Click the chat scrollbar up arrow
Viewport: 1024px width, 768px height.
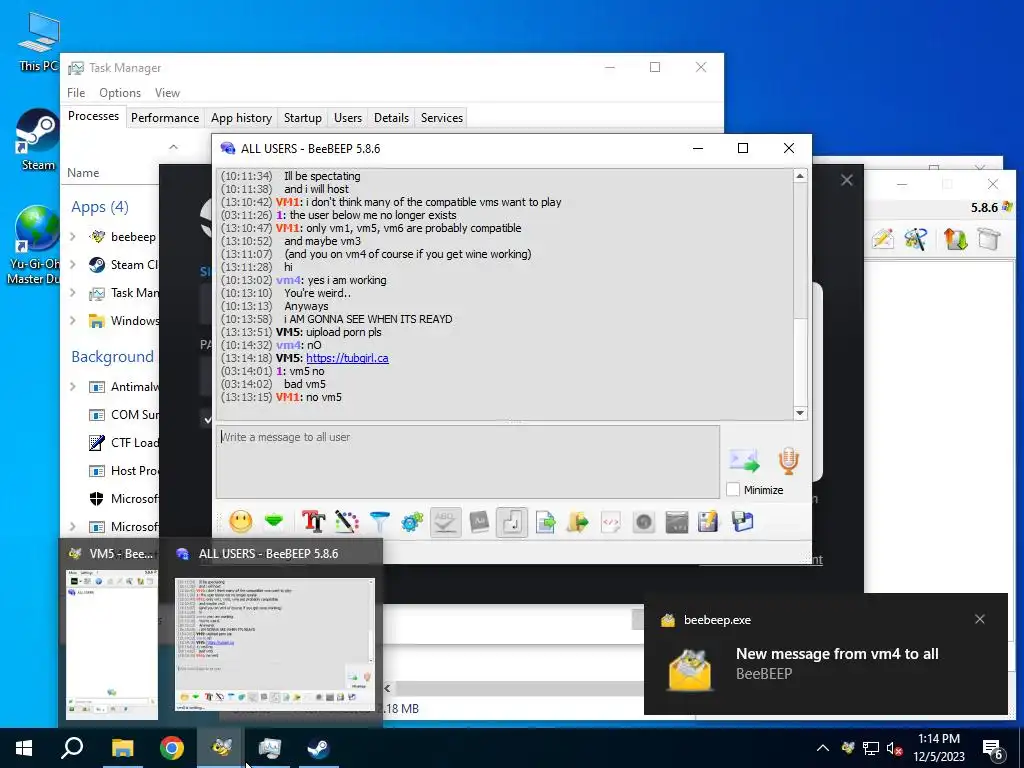pos(800,176)
